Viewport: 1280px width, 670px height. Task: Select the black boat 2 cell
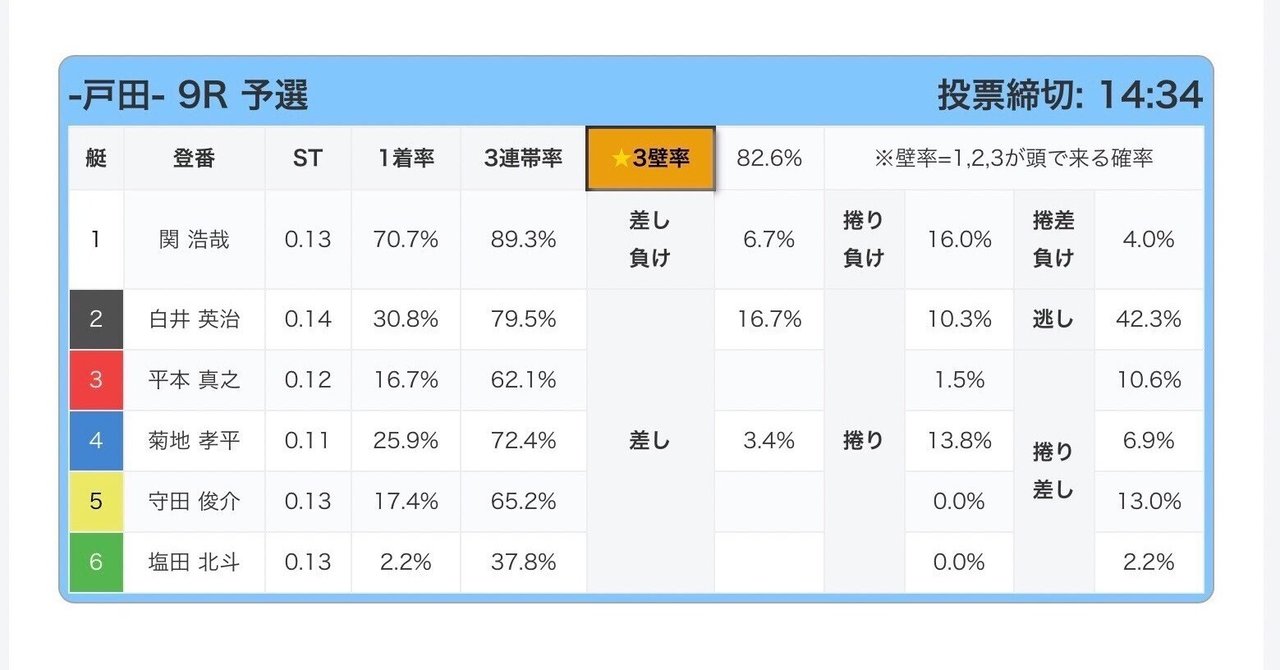pyautogui.click(x=96, y=319)
